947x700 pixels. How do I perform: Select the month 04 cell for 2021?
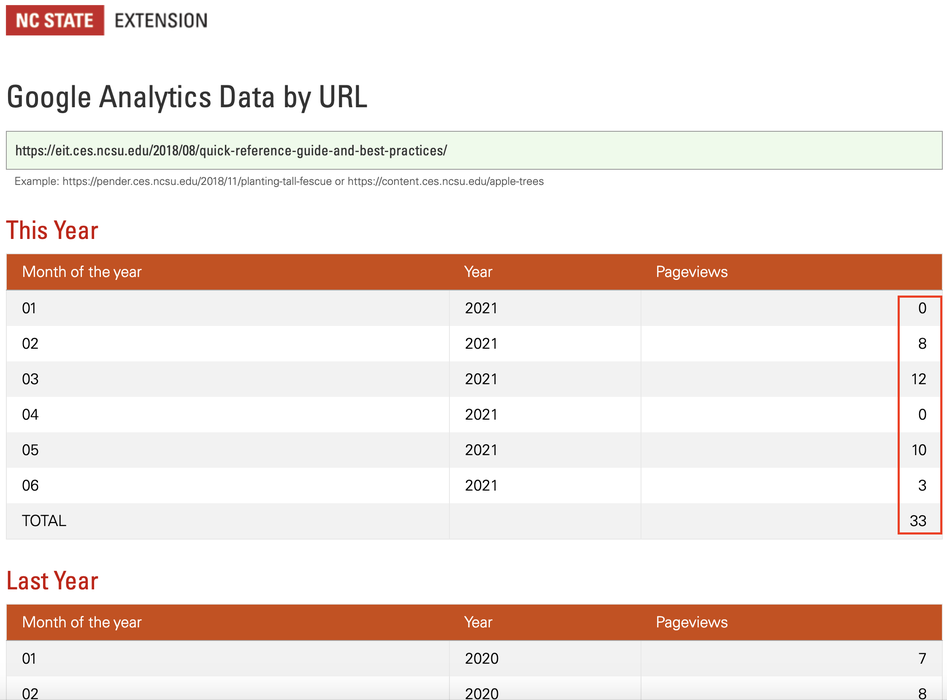tap(30, 415)
